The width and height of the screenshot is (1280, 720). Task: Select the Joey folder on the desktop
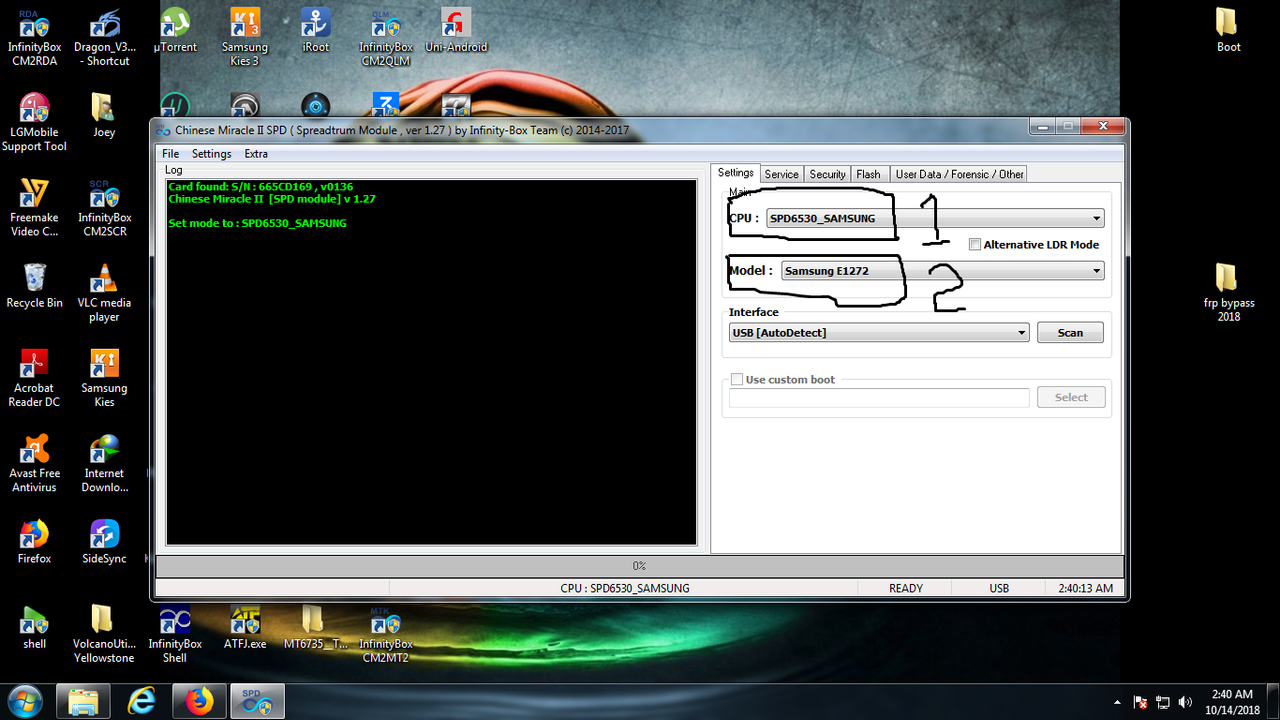pos(104,116)
